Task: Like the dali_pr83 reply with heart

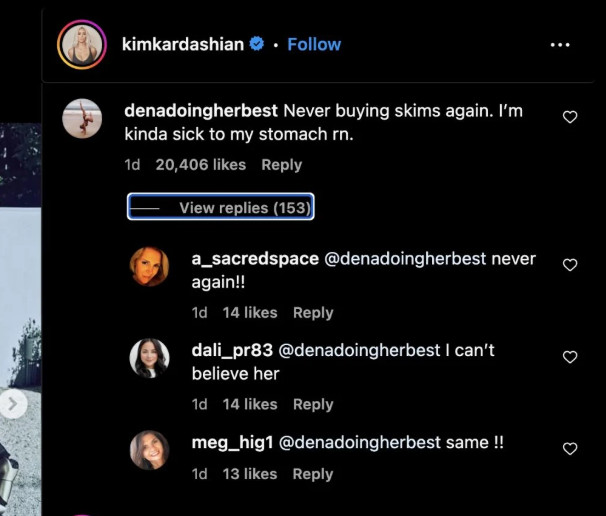Action: pos(570,357)
